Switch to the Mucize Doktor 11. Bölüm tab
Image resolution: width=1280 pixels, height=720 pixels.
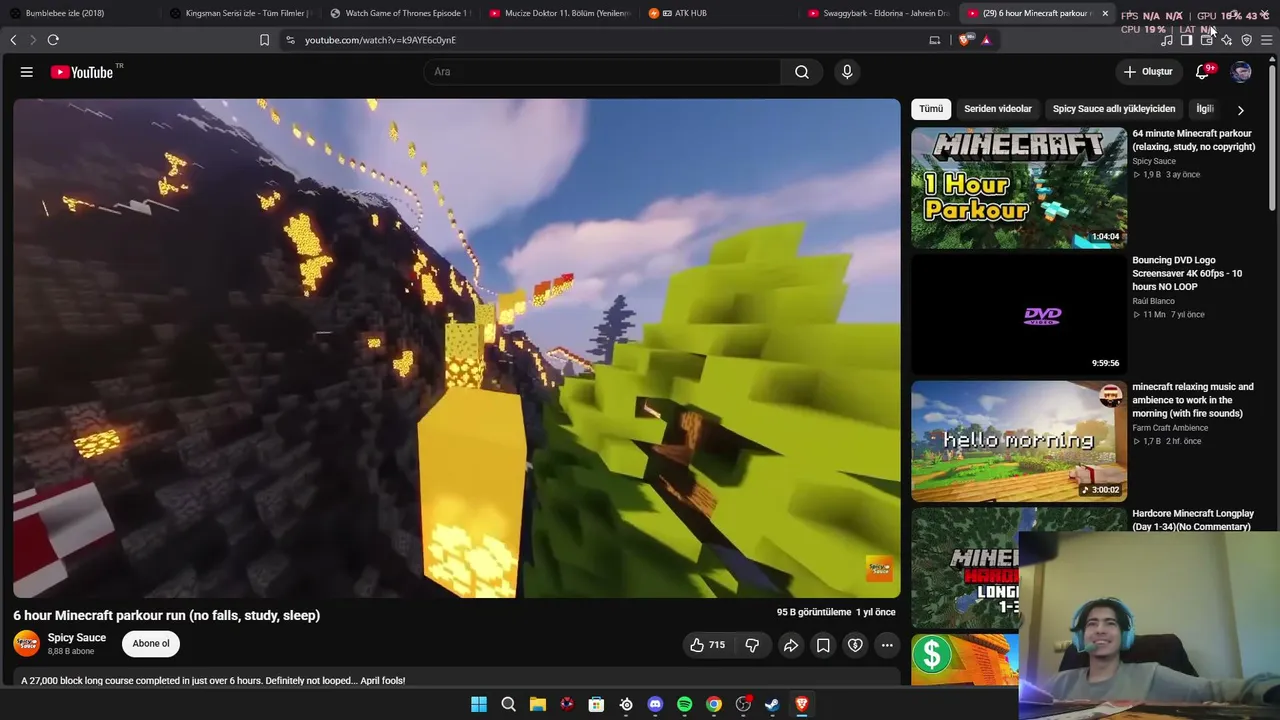(x=560, y=13)
